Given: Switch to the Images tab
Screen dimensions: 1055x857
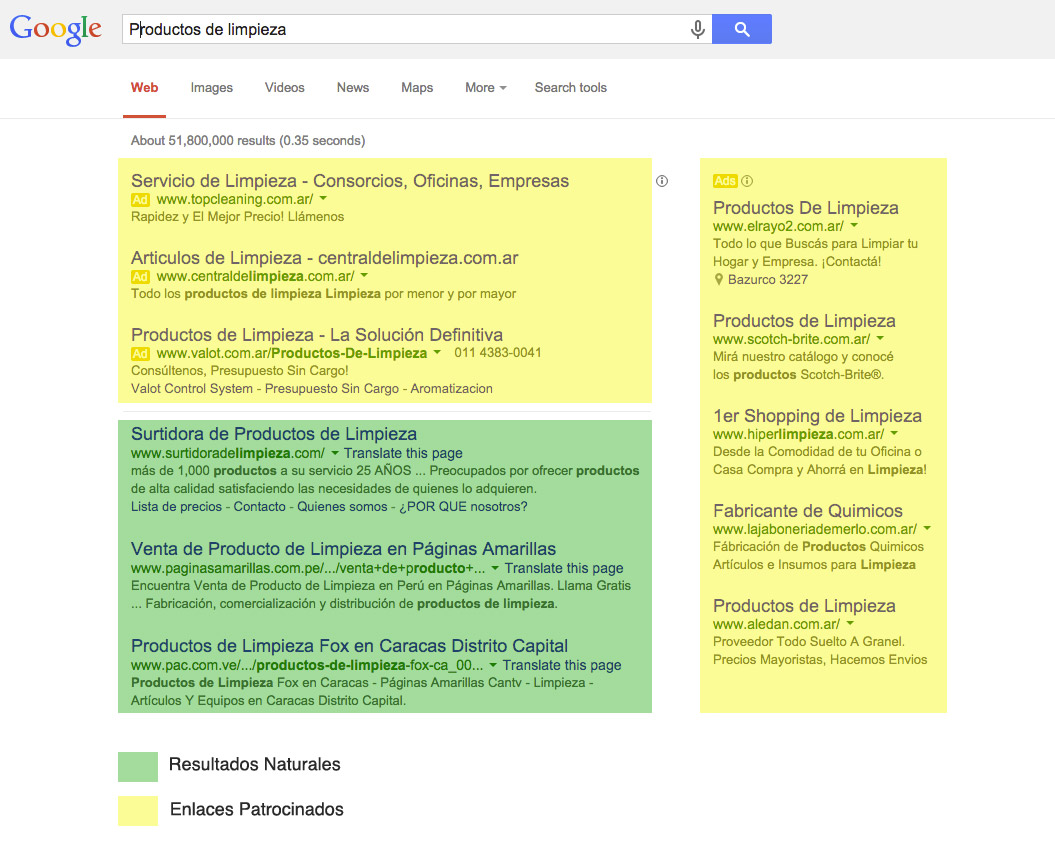Looking at the screenshot, I should pyautogui.click(x=211, y=87).
